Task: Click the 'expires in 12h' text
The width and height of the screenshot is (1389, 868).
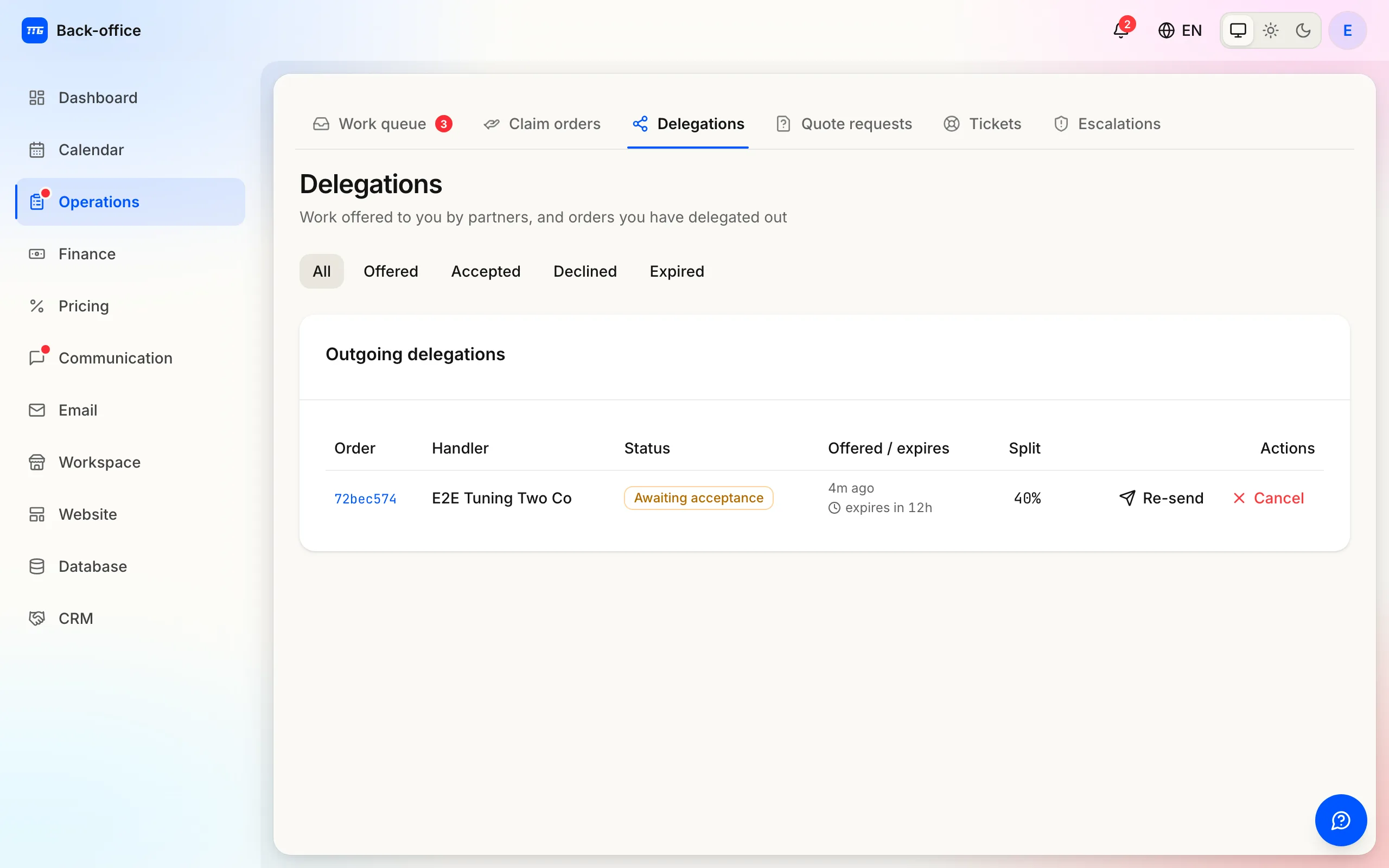Action: (889, 507)
